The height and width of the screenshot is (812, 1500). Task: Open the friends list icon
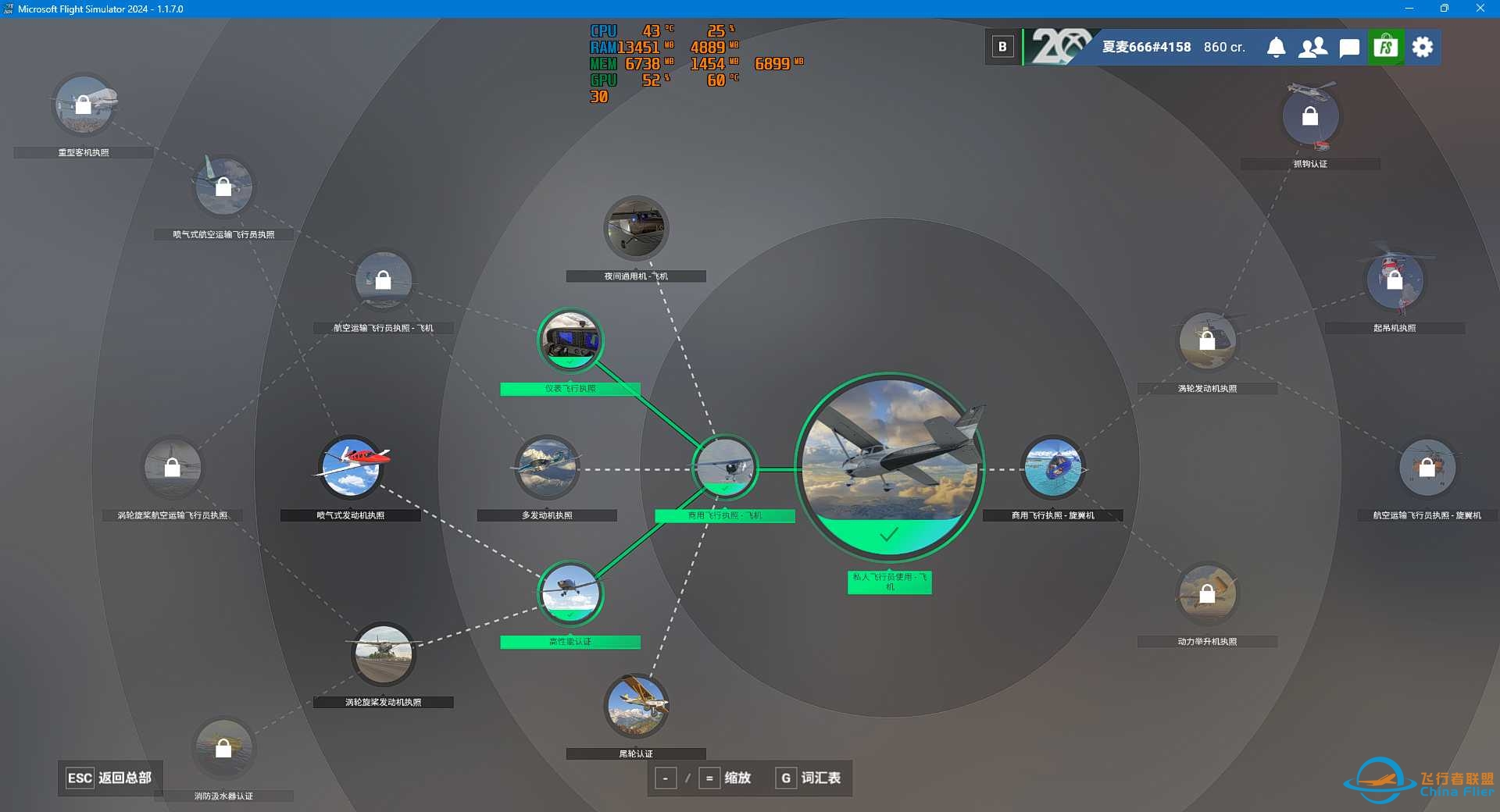pos(1312,47)
